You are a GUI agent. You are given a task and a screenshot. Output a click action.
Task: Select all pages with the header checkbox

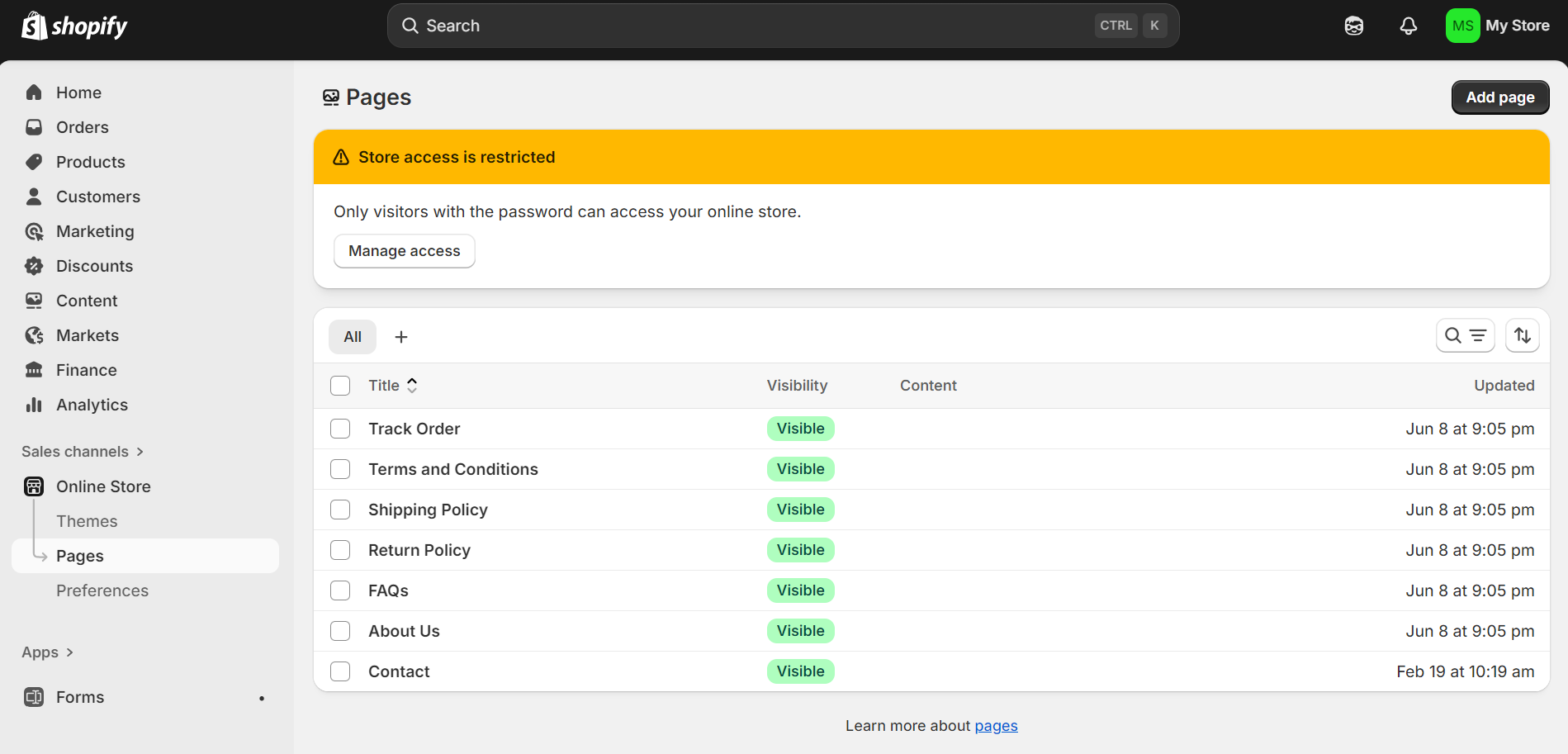(x=339, y=385)
